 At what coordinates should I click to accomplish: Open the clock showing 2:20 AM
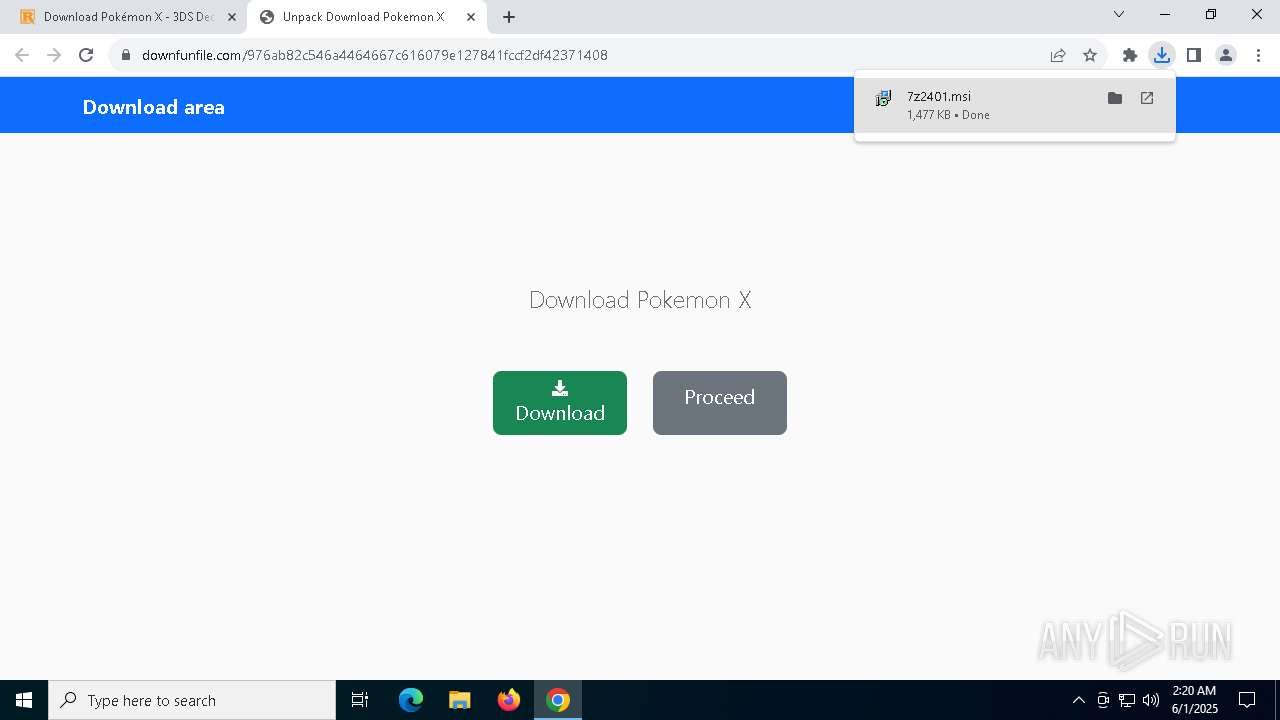[1194, 700]
